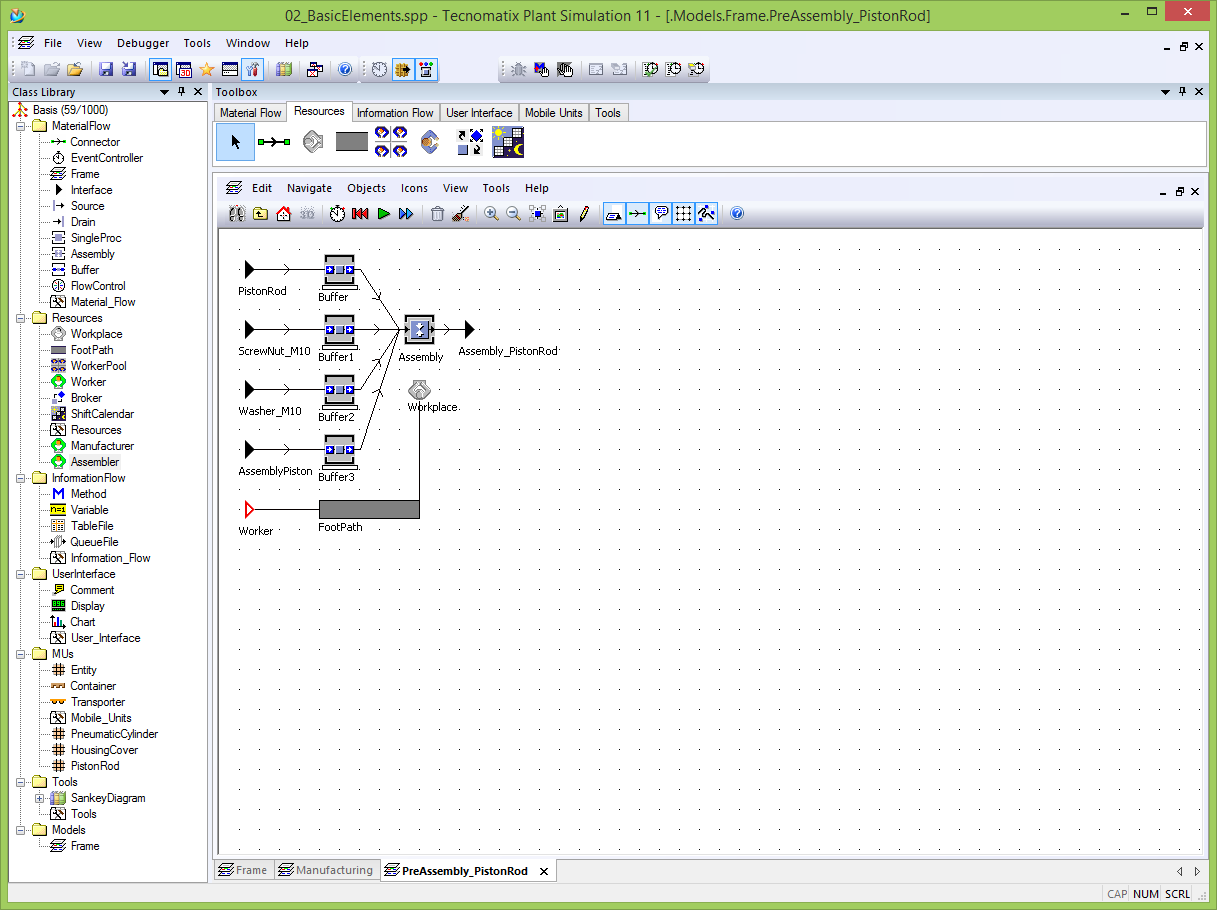Open the Debugger menu
The image size is (1217, 910).
143,43
